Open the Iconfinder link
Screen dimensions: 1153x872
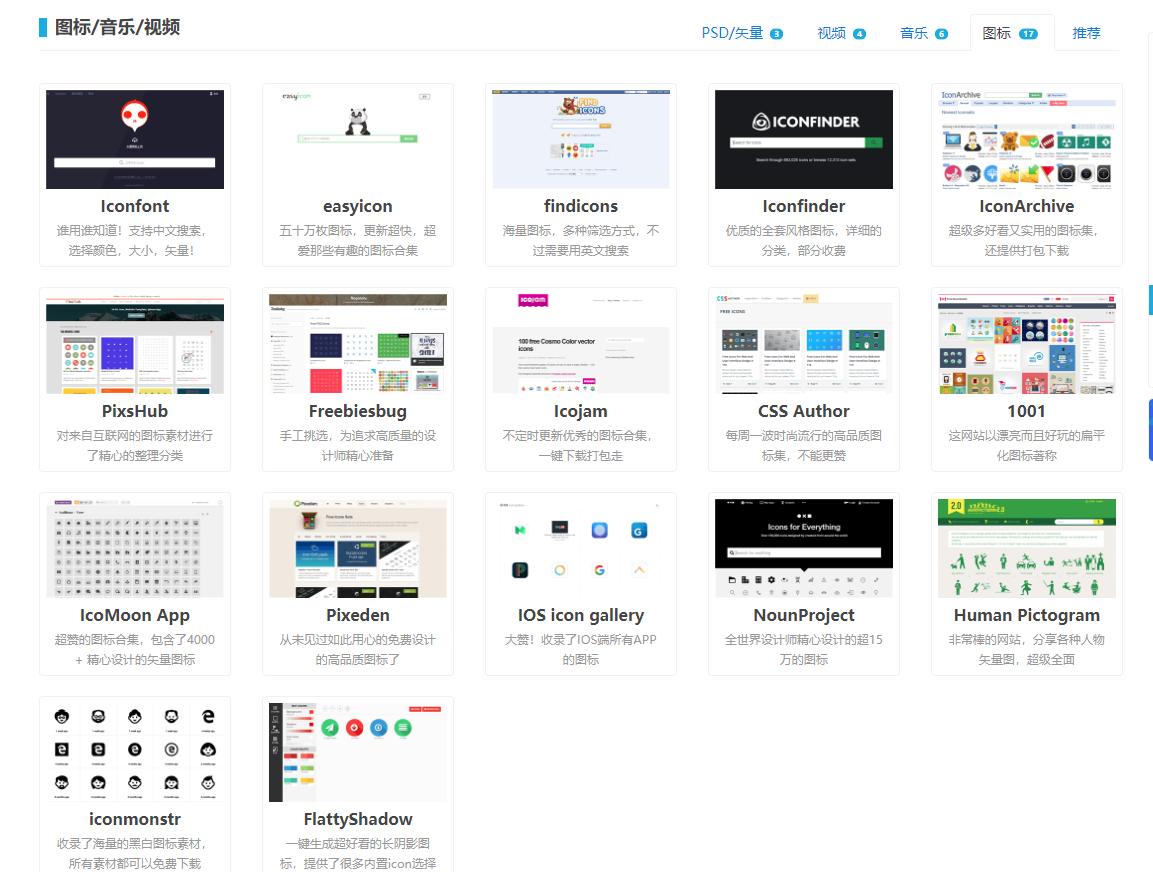click(803, 206)
